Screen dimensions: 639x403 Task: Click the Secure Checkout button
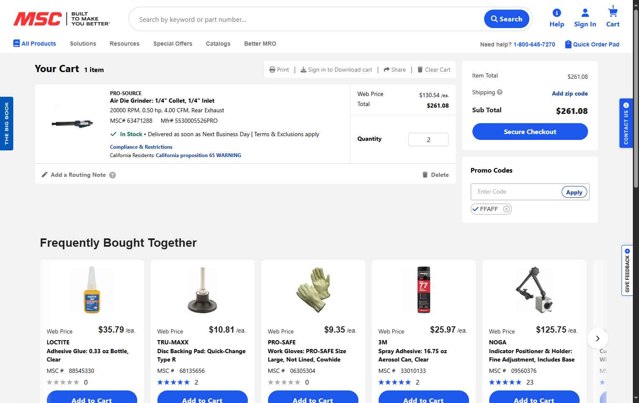529,131
